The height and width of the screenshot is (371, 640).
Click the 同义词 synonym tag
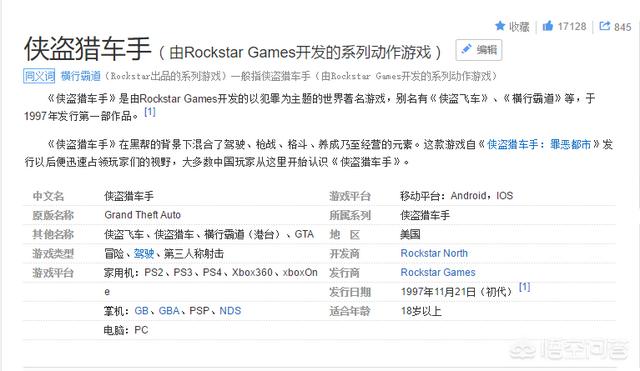[39, 76]
